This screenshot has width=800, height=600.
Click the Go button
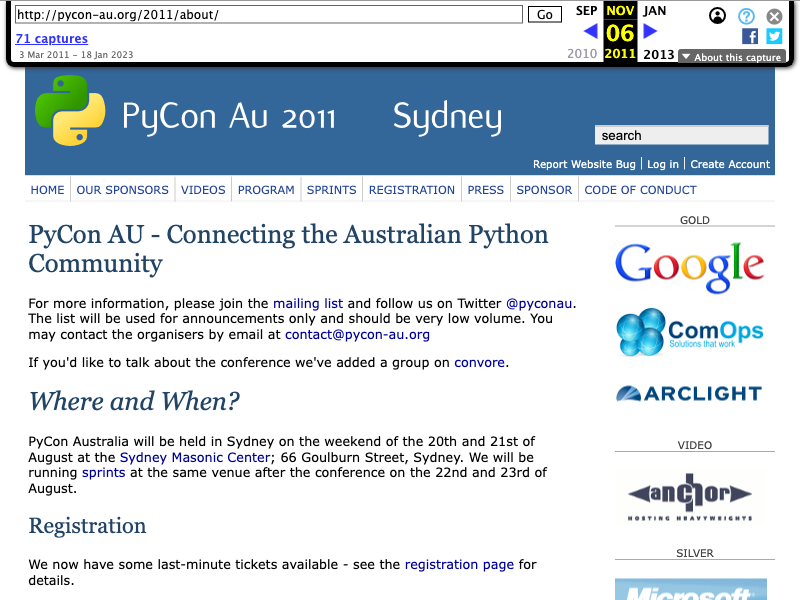(545, 14)
